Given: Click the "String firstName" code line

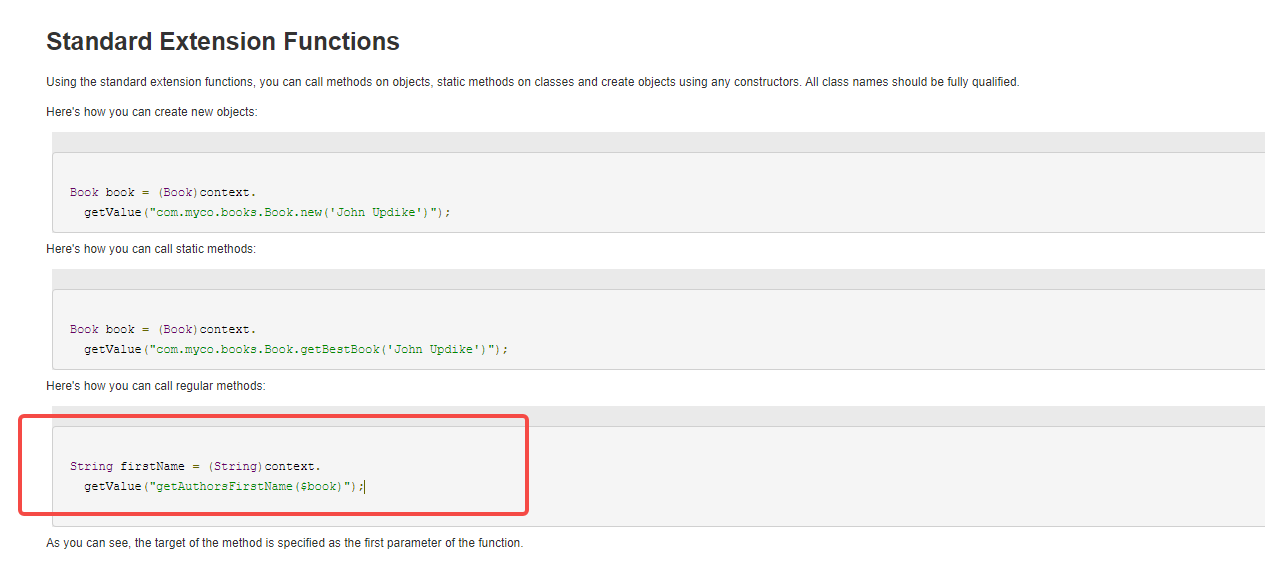Looking at the screenshot, I should [195, 466].
